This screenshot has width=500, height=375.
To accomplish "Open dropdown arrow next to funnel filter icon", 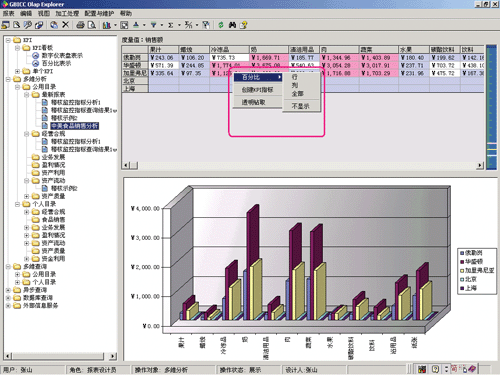I will 162,25.
